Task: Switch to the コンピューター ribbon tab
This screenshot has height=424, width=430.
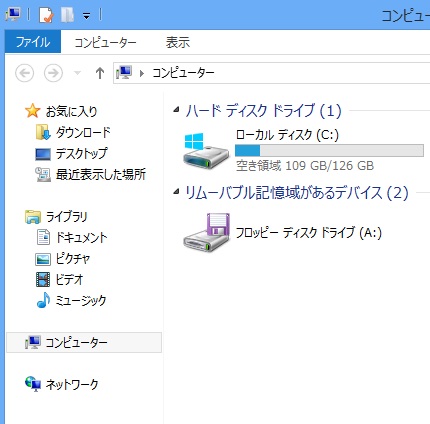Action: tap(105, 42)
